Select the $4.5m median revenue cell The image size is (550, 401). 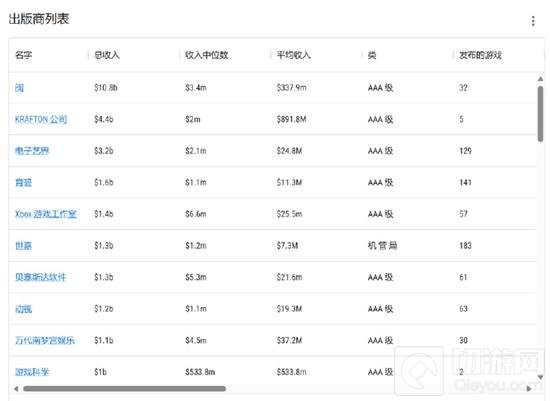pos(196,340)
